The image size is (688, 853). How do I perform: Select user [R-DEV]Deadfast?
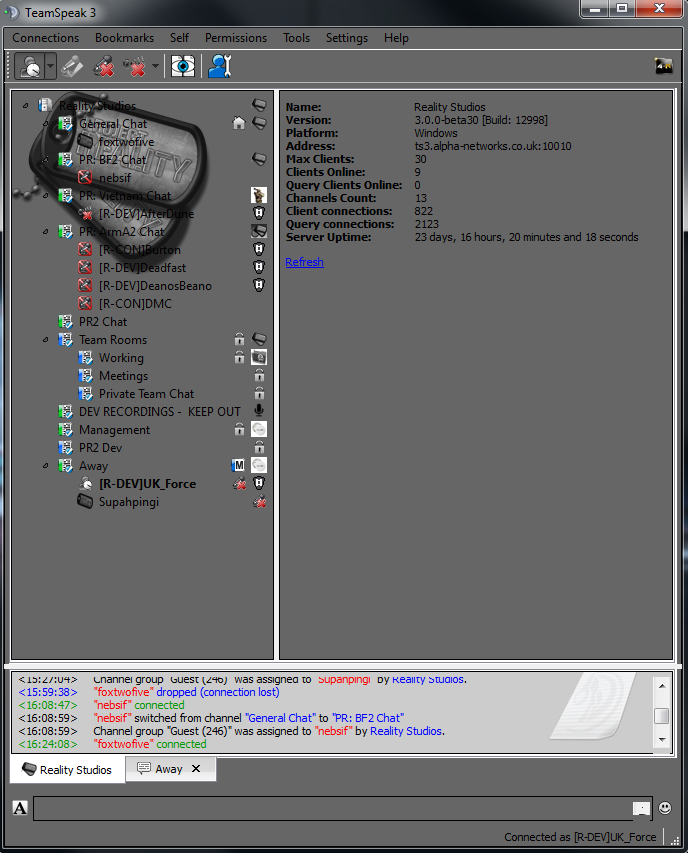pyautogui.click(x=142, y=268)
